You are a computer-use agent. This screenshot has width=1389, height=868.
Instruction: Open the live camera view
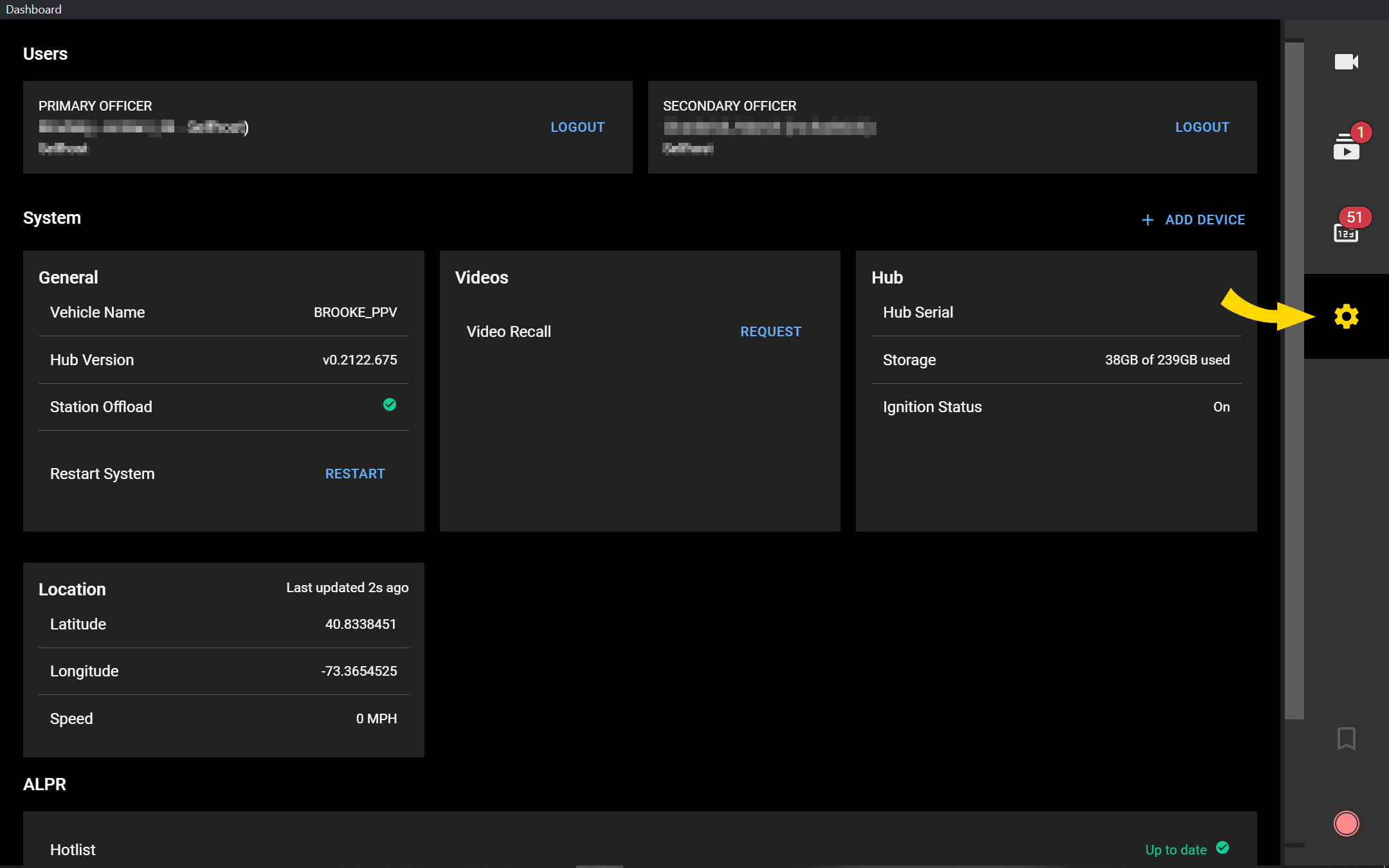(1347, 61)
